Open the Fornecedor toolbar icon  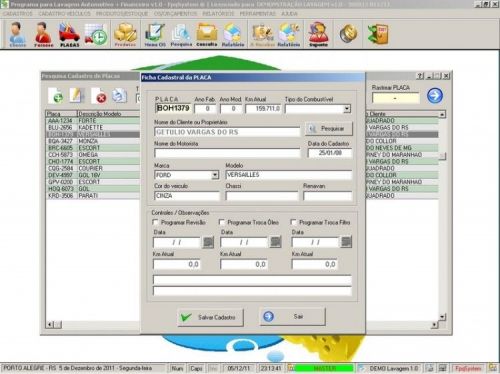point(43,34)
